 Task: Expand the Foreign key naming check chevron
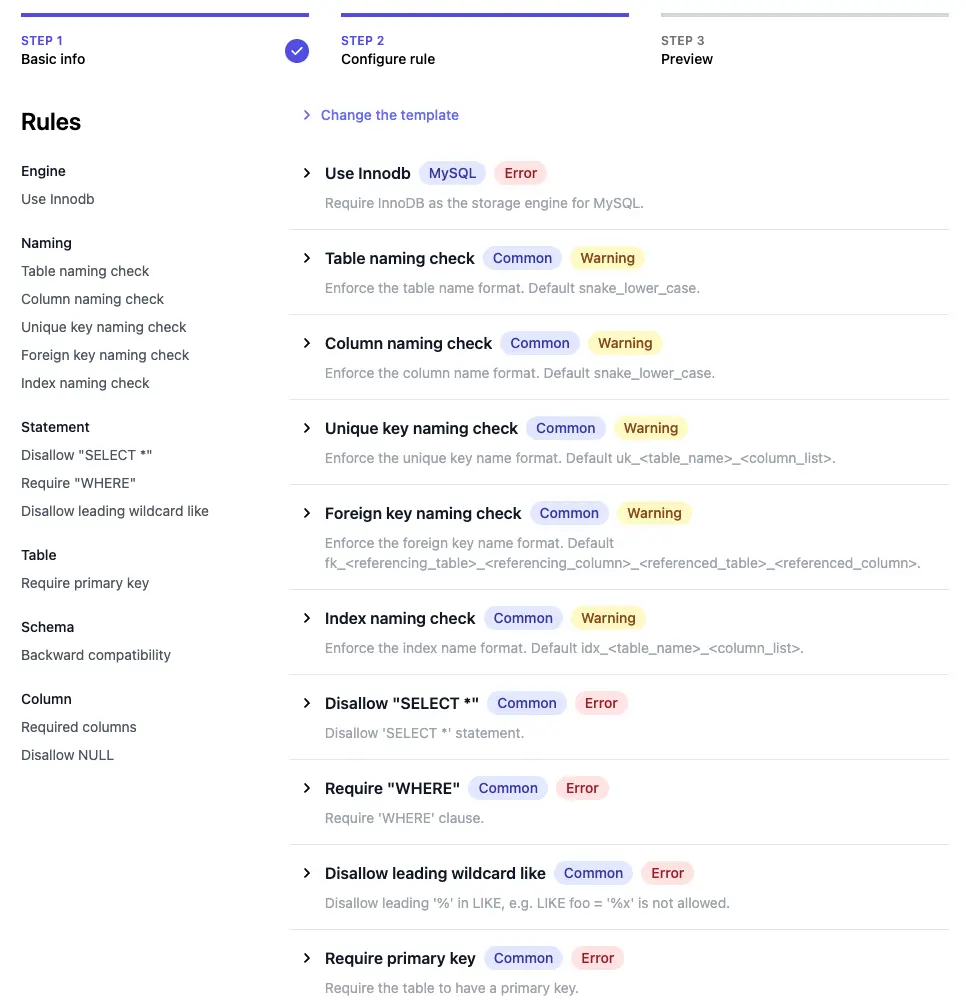click(x=307, y=513)
